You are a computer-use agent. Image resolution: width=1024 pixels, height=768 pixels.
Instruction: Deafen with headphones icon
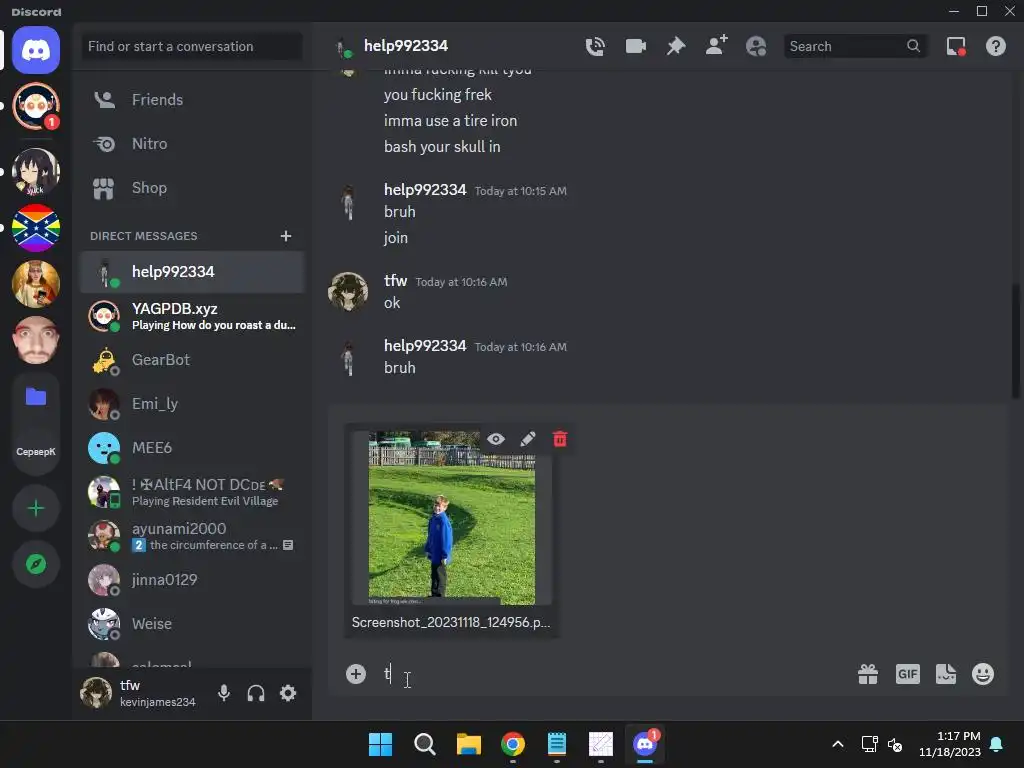point(256,693)
